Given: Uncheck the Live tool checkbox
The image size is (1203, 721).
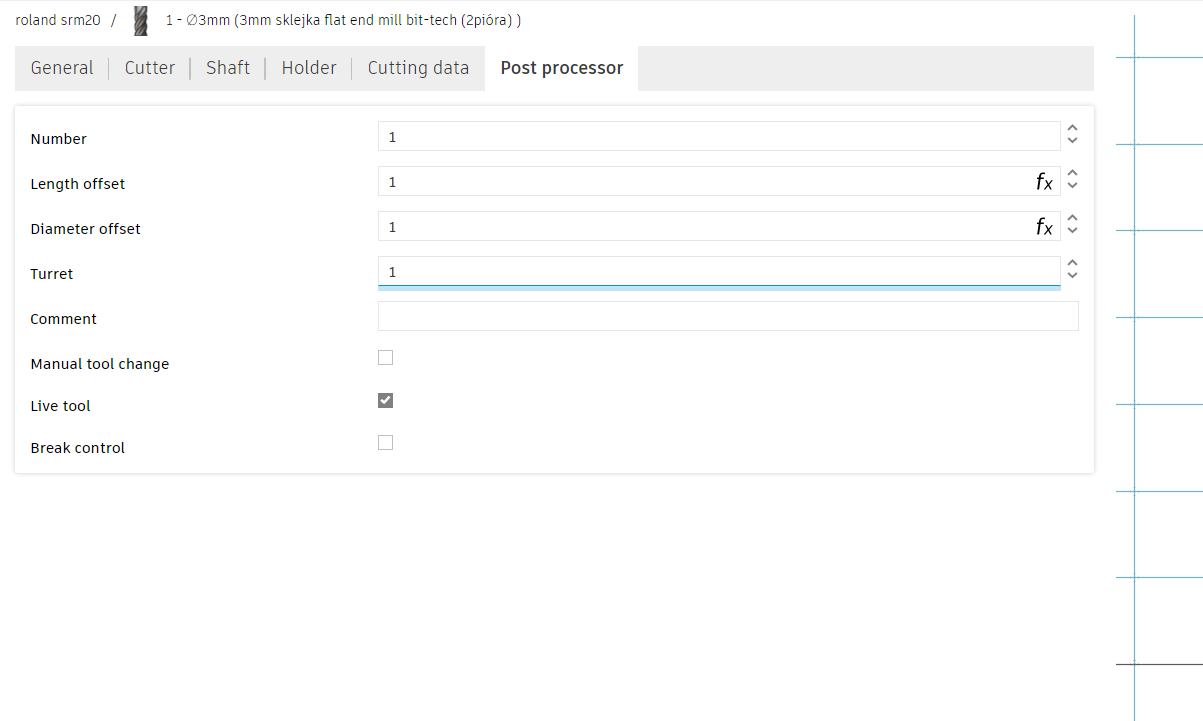Looking at the screenshot, I should click(386, 400).
